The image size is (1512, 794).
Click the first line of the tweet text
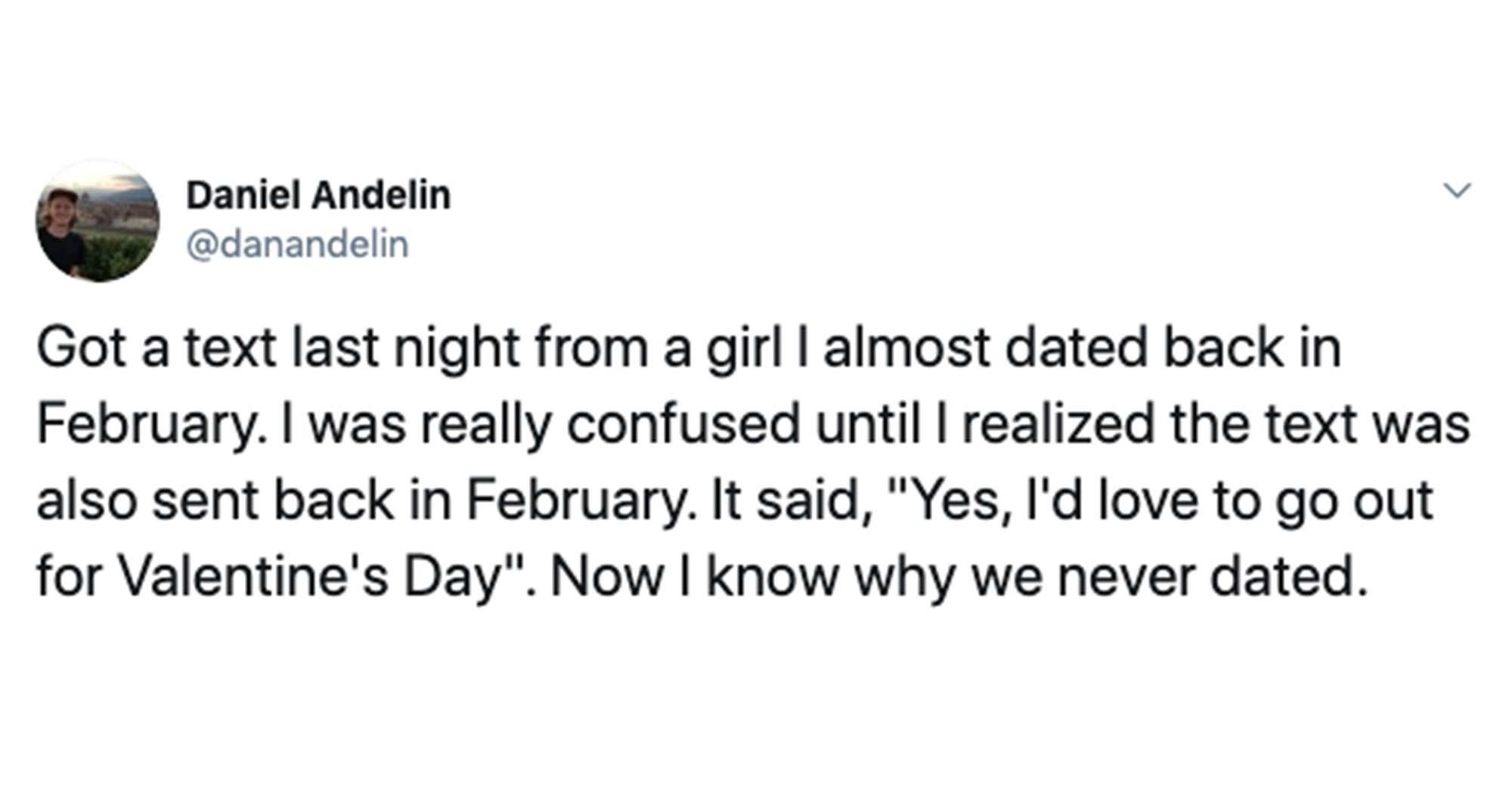689,349
